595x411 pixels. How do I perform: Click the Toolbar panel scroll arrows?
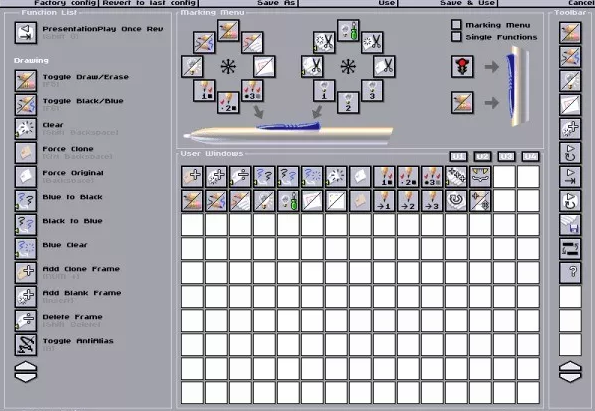(570, 372)
